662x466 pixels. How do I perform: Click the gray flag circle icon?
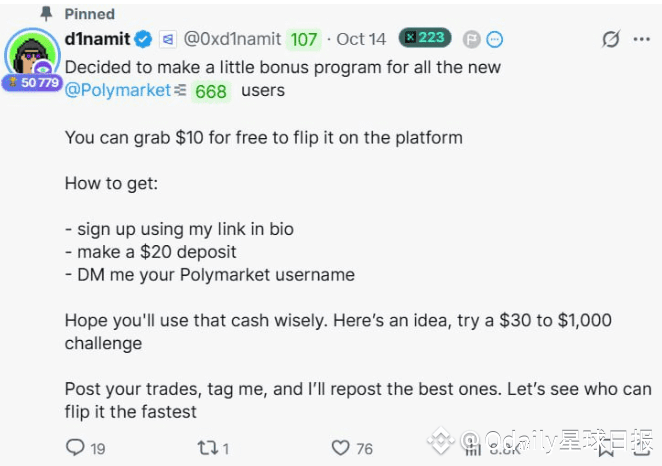point(472,40)
